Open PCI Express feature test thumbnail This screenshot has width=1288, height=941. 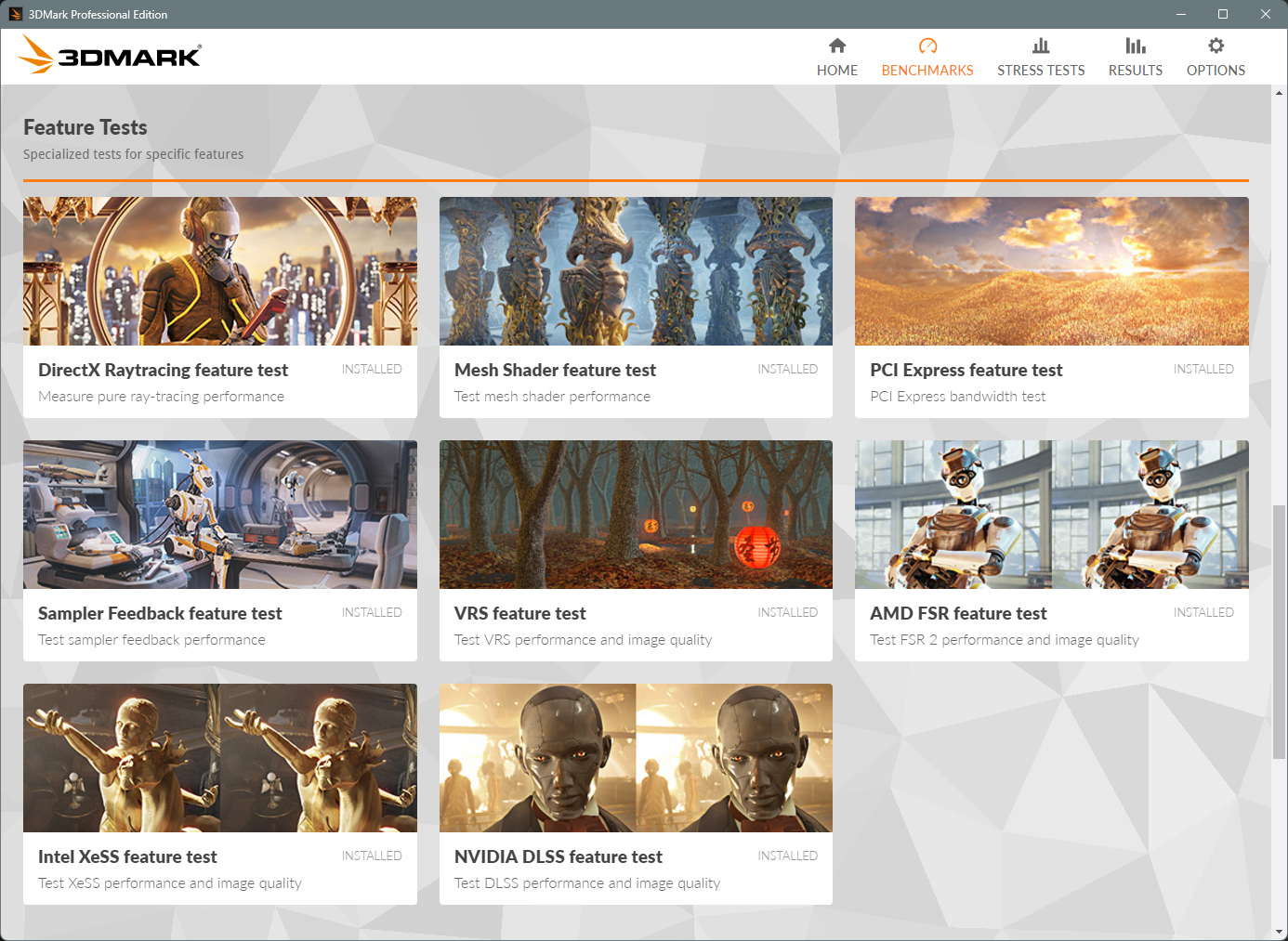click(x=1052, y=271)
